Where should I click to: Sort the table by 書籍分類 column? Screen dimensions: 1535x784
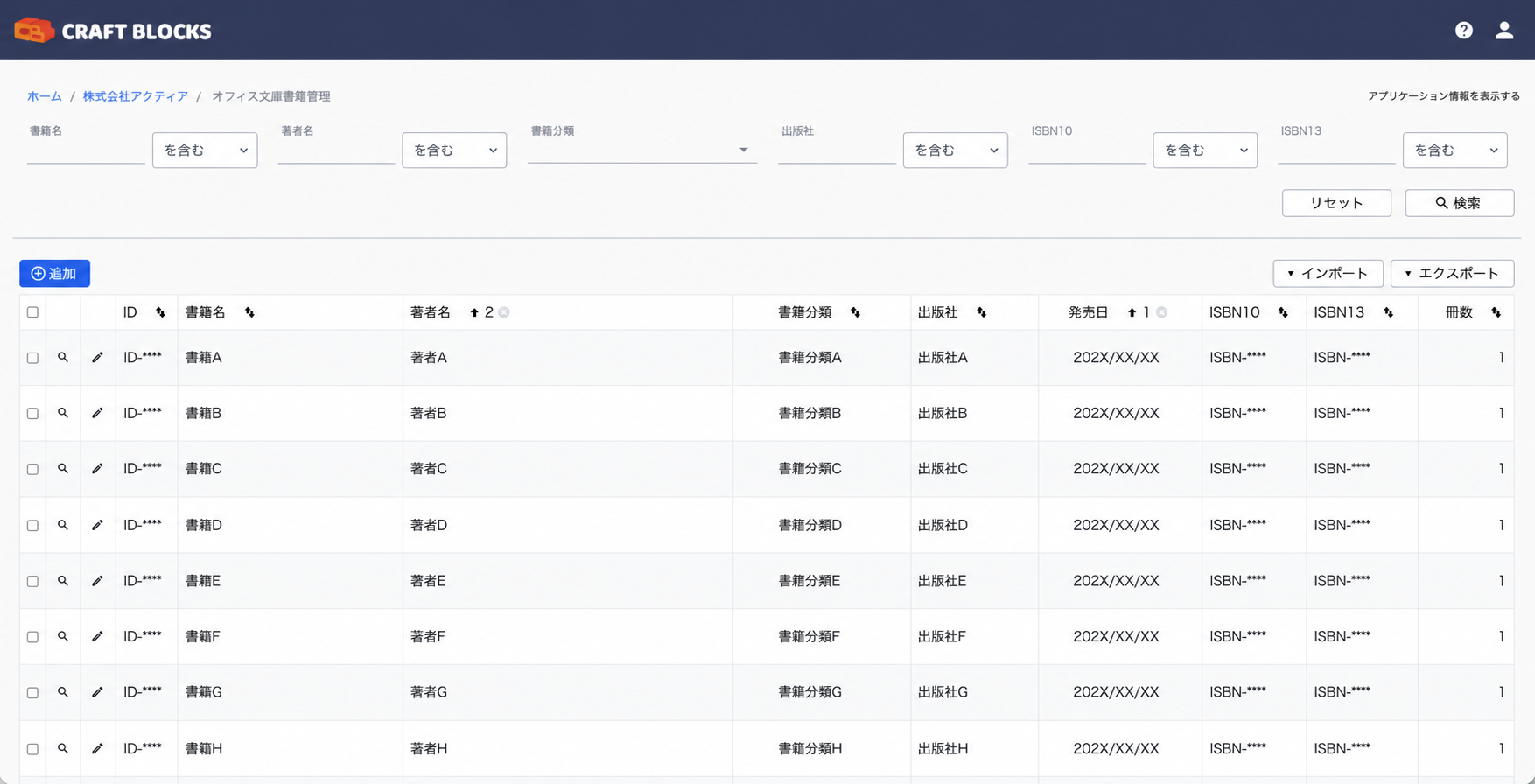pos(855,312)
